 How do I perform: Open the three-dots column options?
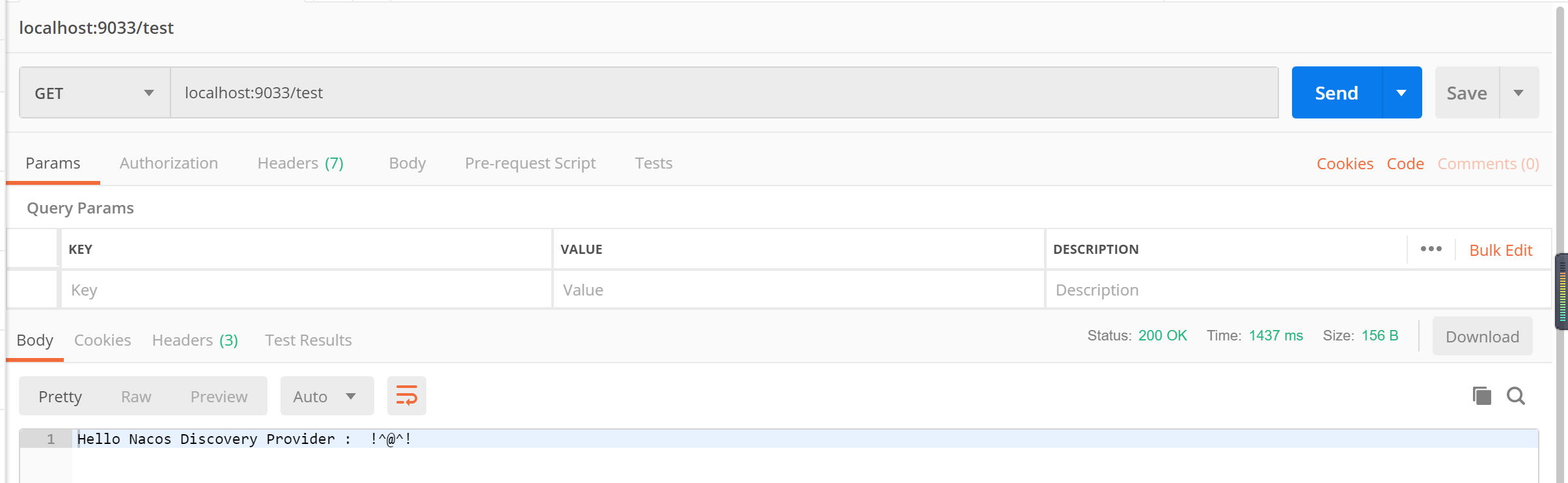pos(1431,249)
